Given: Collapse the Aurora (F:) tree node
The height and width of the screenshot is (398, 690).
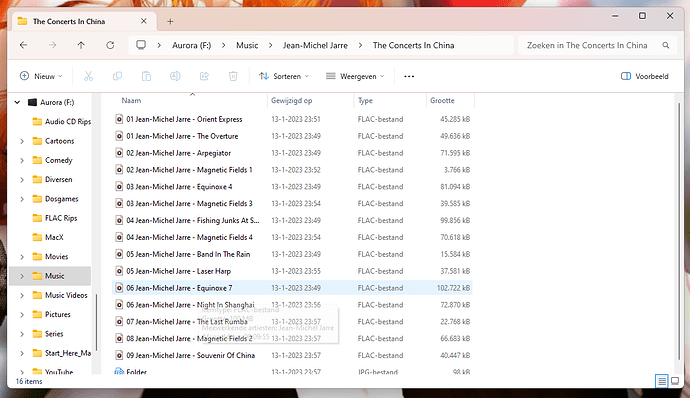Looking at the screenshot, I should coord(17,102).
